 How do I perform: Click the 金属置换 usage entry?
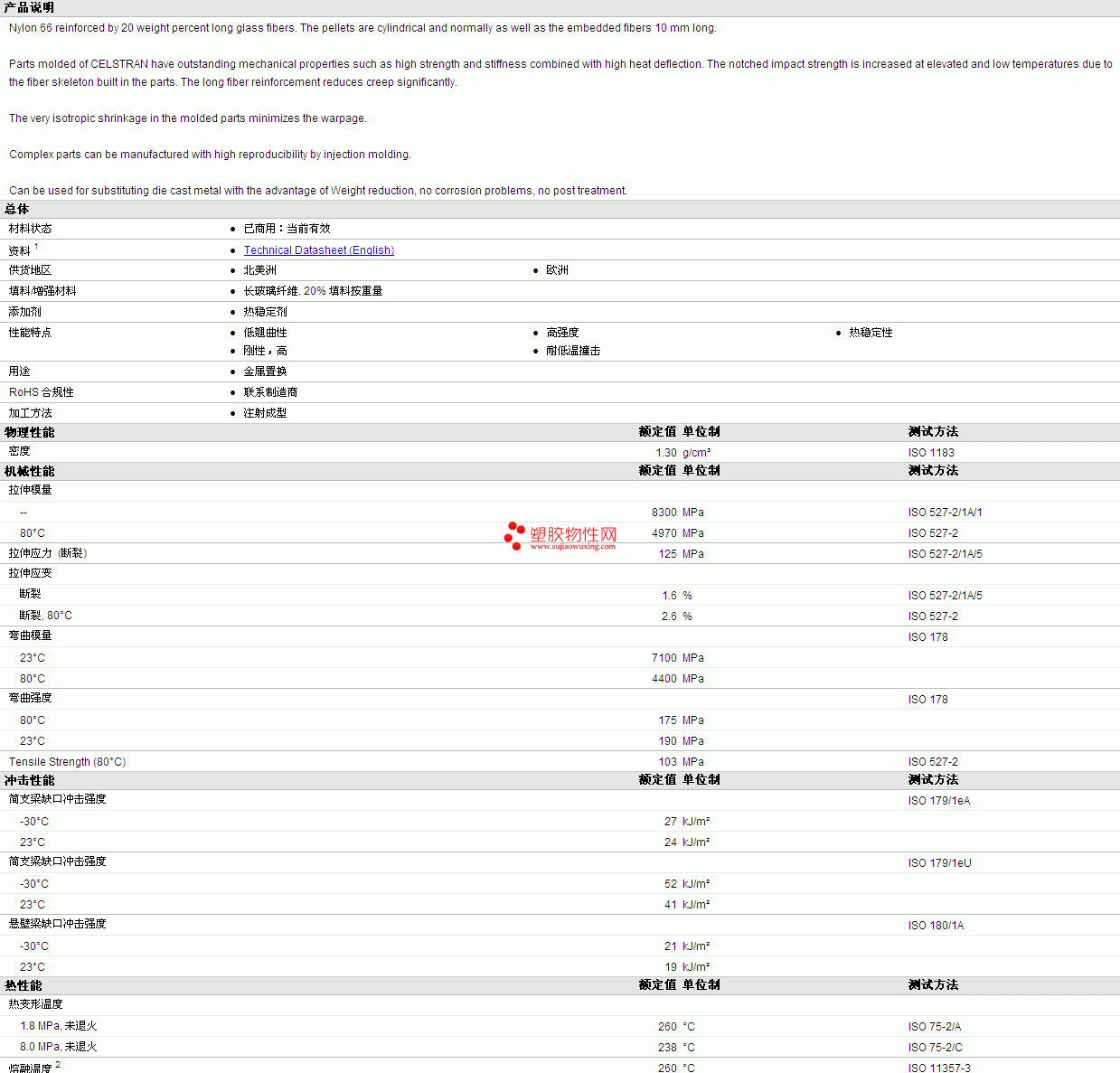pyautogui.click(x=265, y=372)
